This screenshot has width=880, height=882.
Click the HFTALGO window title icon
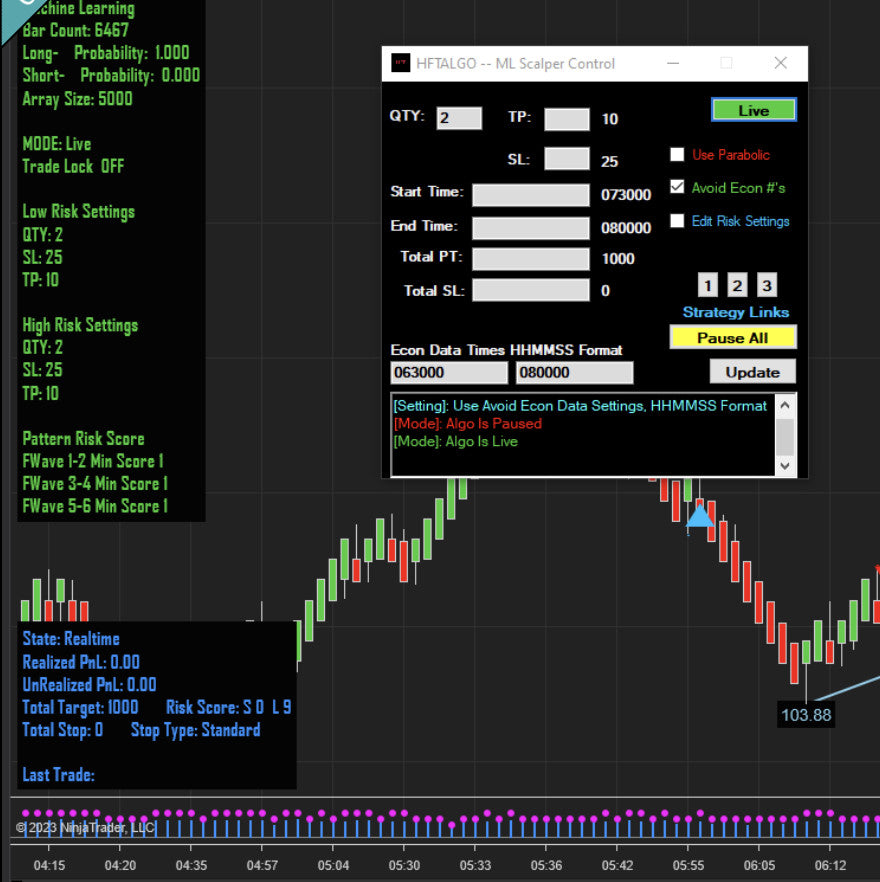point(401,63)
